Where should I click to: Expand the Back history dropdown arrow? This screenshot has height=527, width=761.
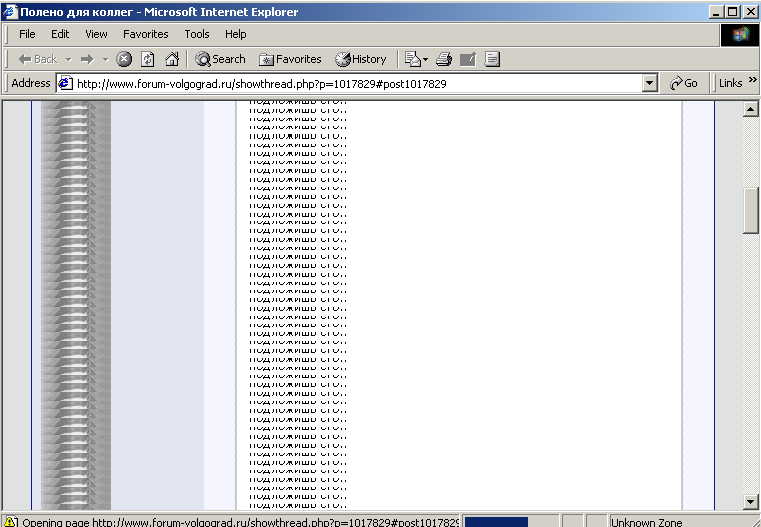click(x=68, y=59)
